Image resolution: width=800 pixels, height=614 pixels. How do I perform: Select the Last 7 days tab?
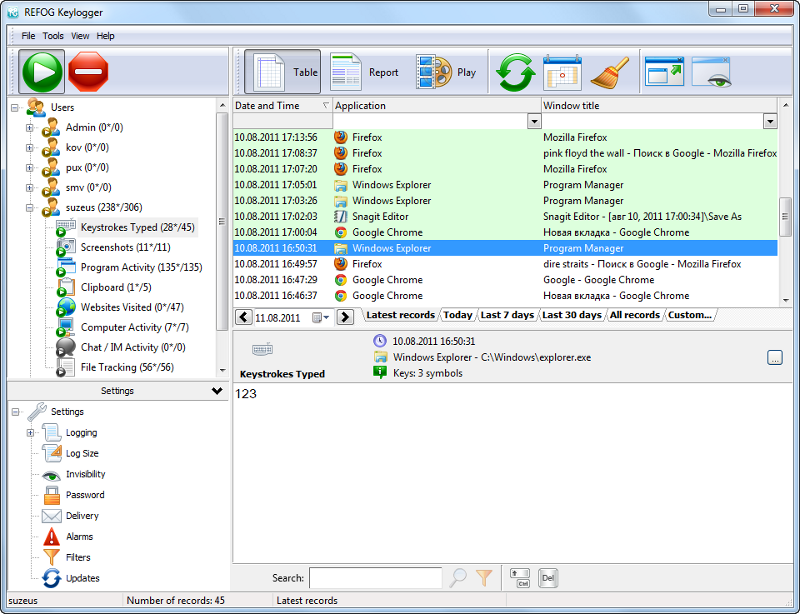tap(507, 315)
